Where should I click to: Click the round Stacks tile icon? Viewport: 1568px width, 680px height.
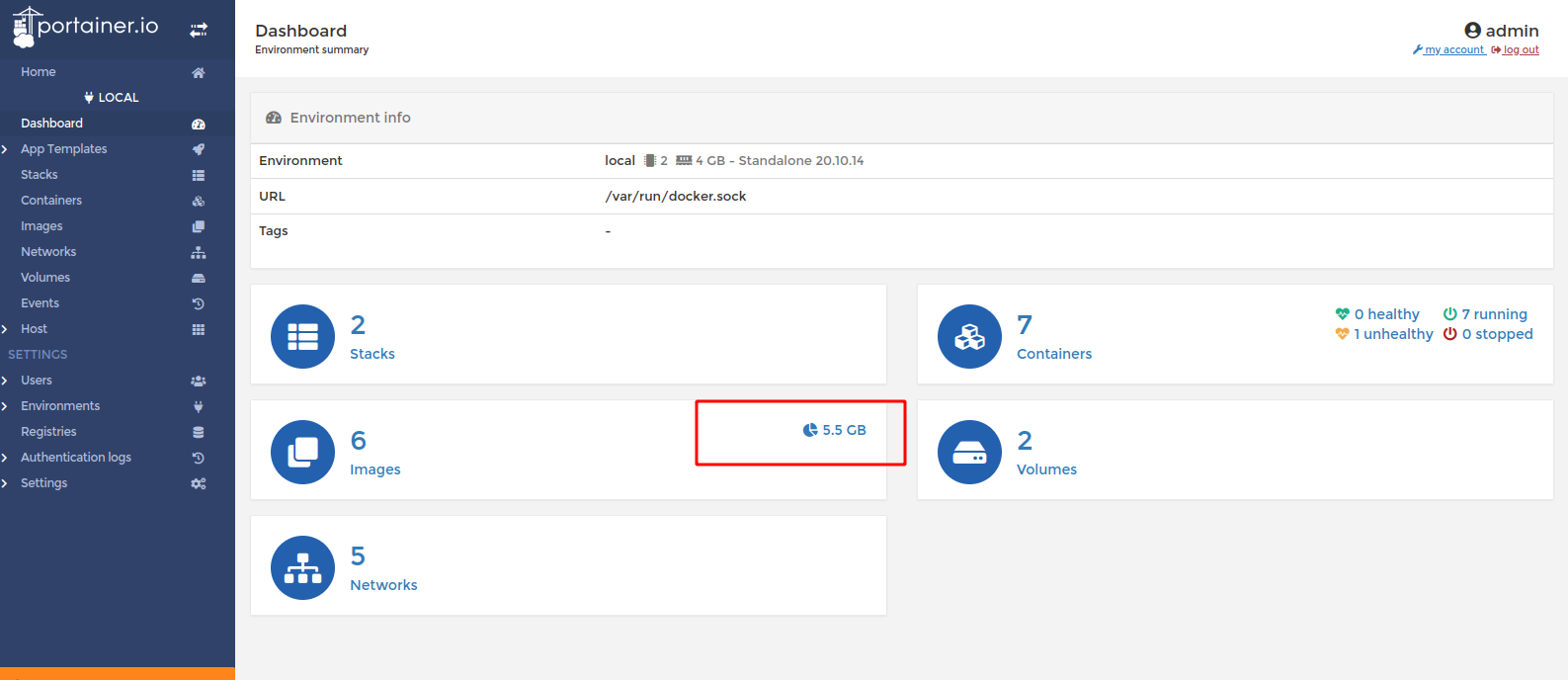tap(302, 336)
